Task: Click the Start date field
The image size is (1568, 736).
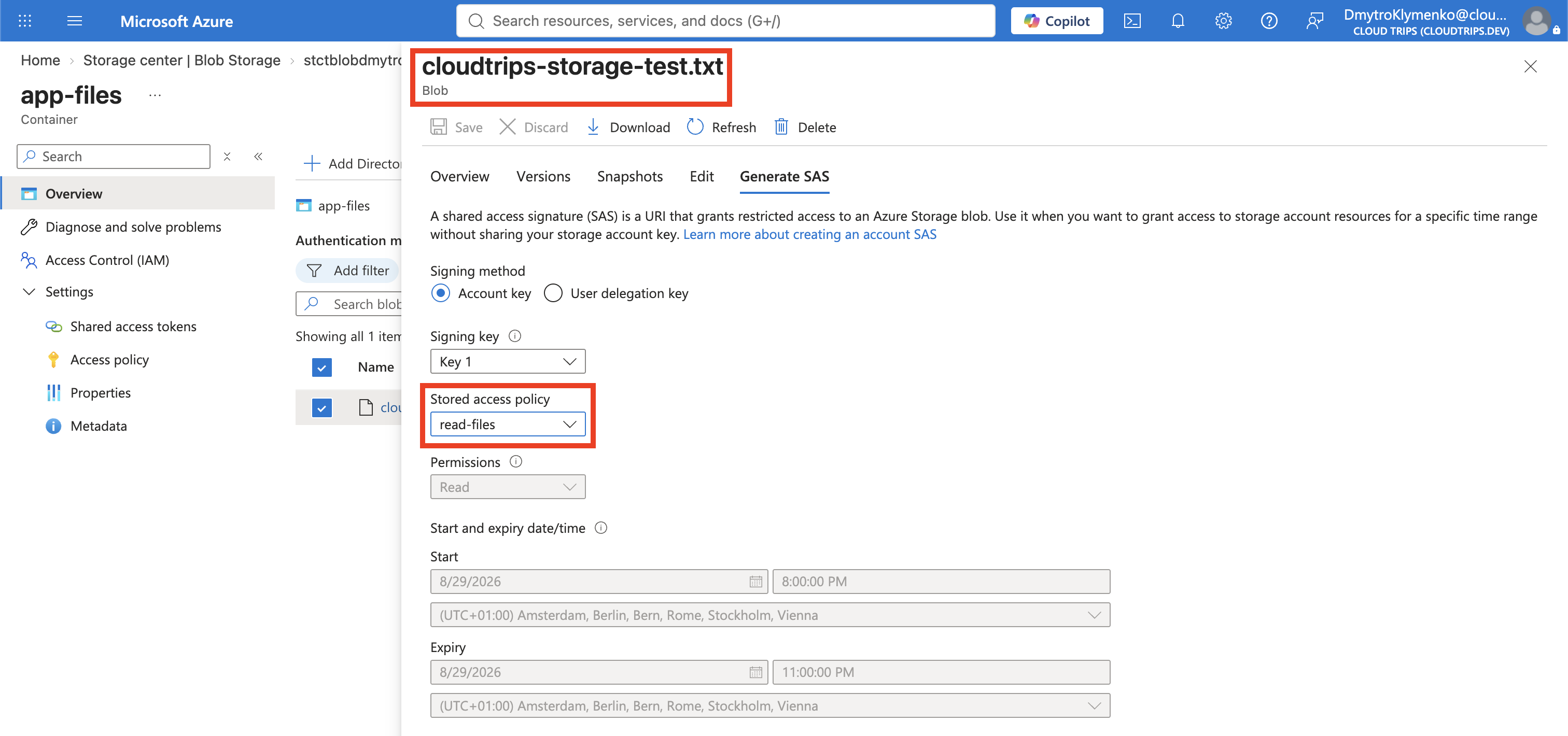Action: pos(599,581)
